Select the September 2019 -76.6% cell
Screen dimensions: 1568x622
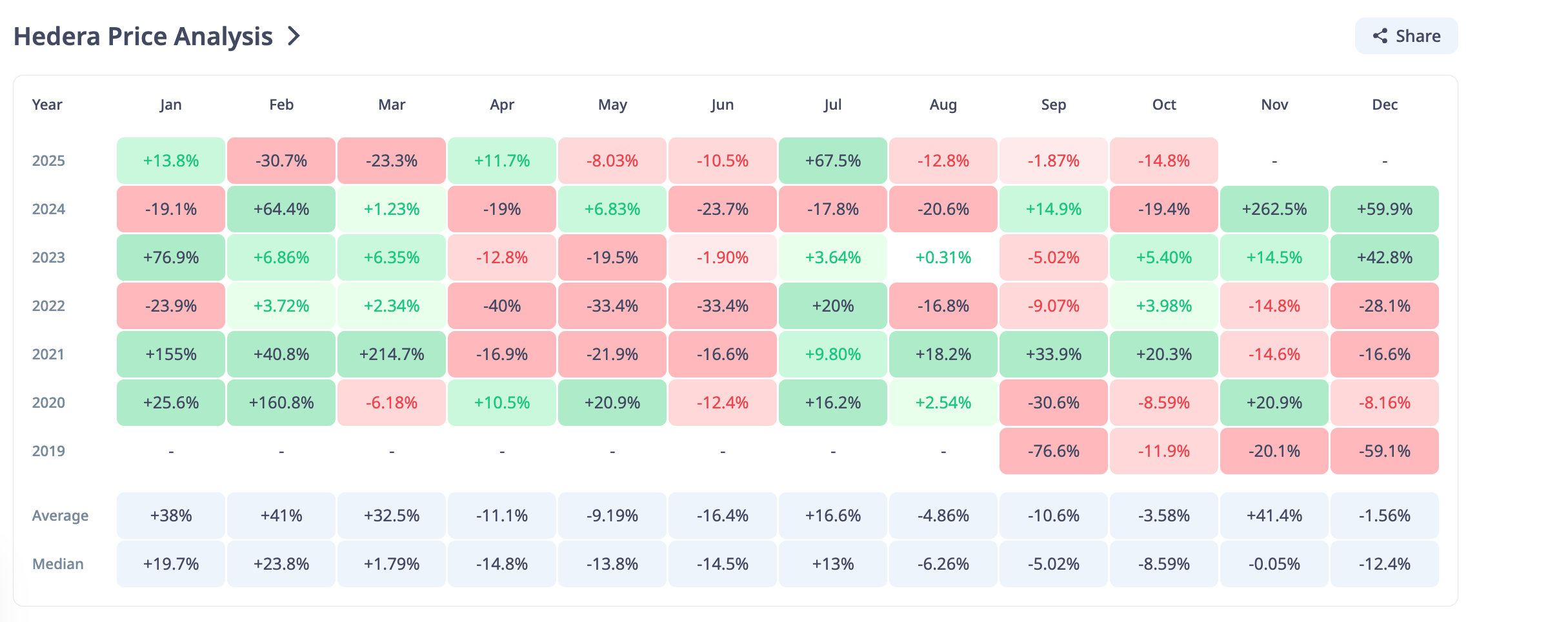1053,451
